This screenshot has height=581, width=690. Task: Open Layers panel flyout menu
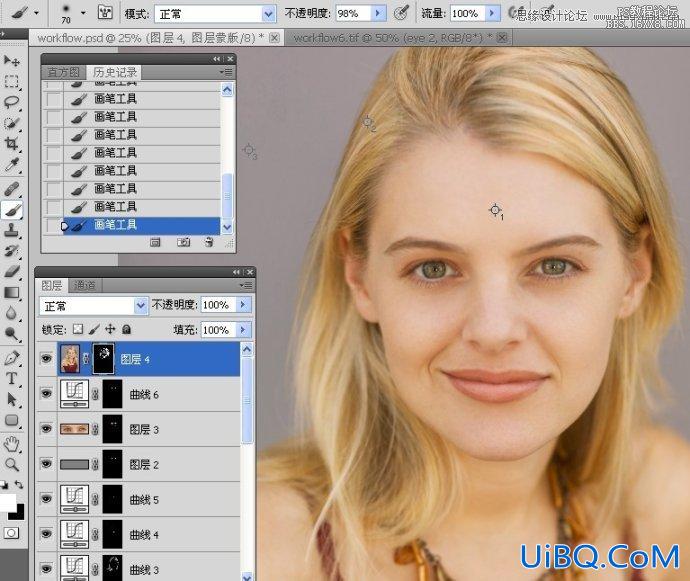tap(247, 285)
